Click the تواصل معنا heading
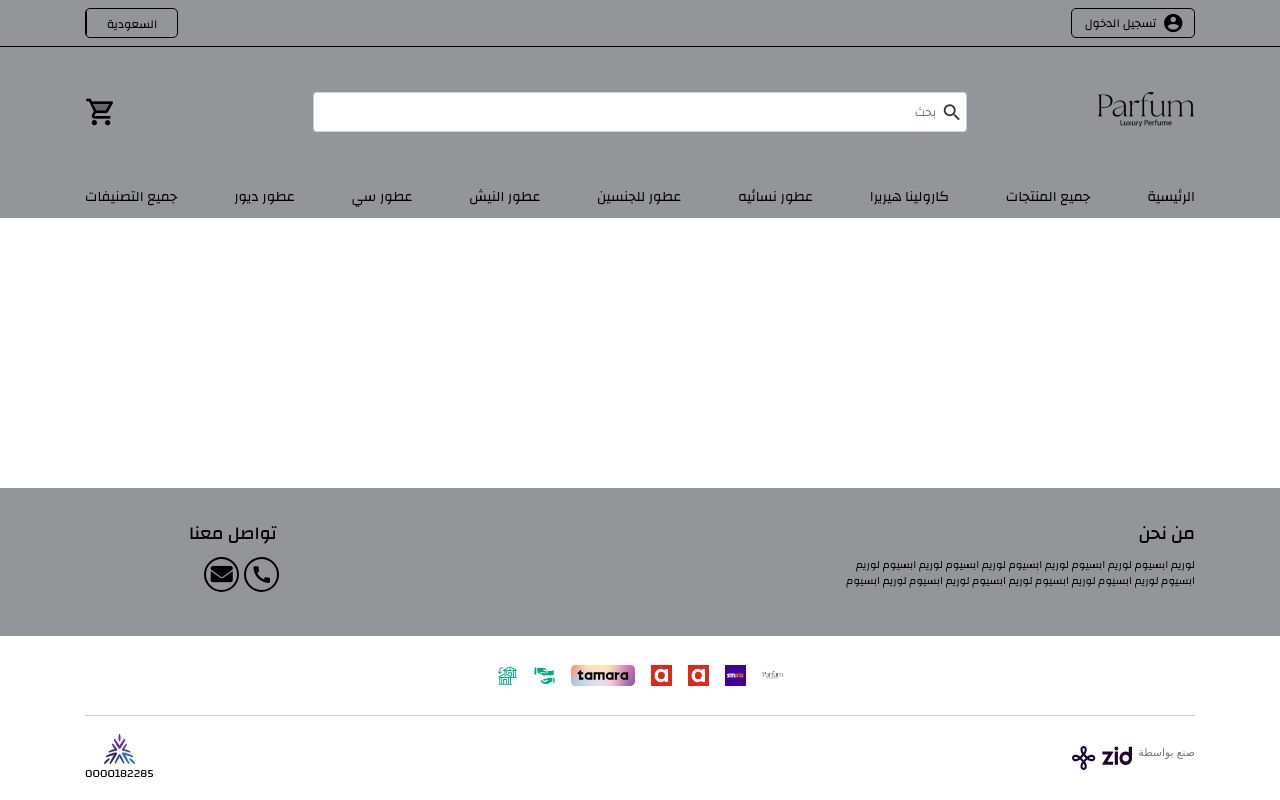Image resolution: width=1280 pixels, height=800 pixels. coord(233,533)
